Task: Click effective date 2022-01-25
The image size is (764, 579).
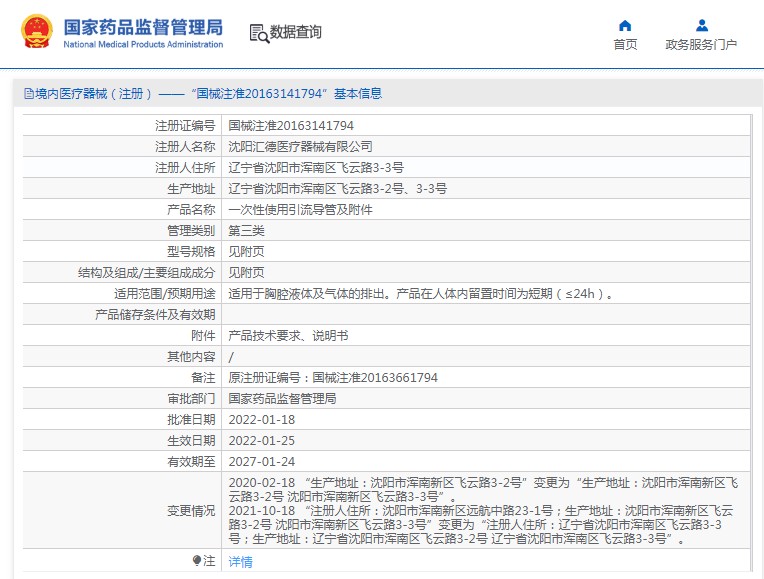Action: [x=262, y=441]
